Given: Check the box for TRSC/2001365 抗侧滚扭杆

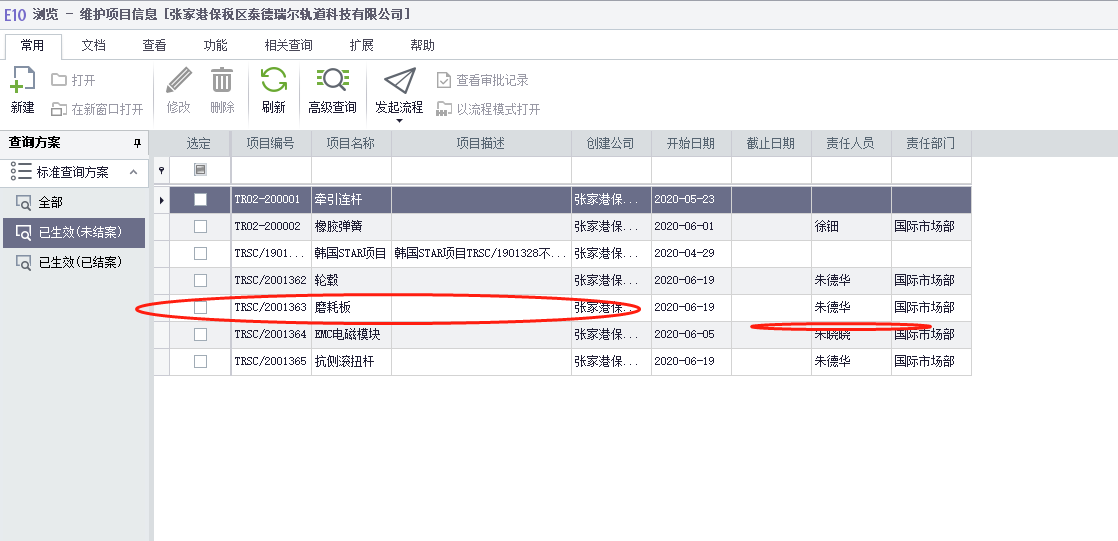Looking at the screenshot, I should click(x=200, y=361).
